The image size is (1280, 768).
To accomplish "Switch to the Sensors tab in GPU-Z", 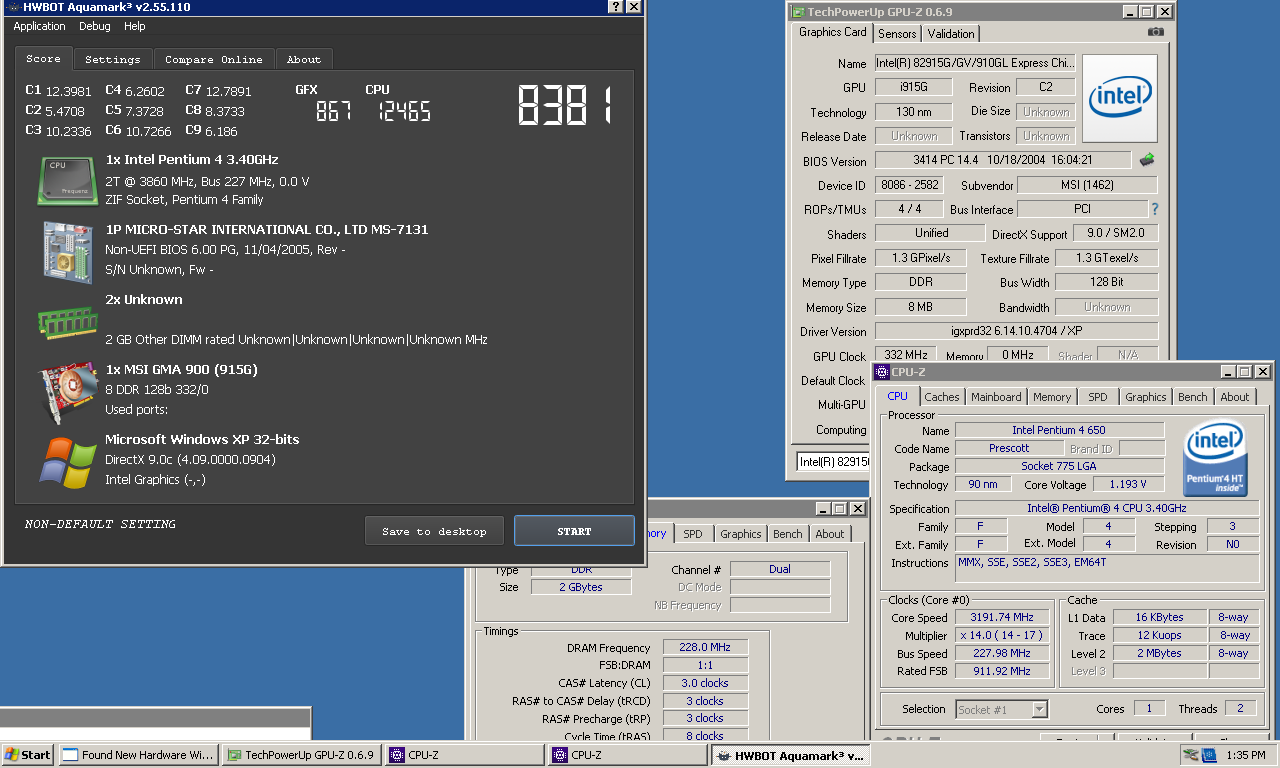I will coord(897,33).
